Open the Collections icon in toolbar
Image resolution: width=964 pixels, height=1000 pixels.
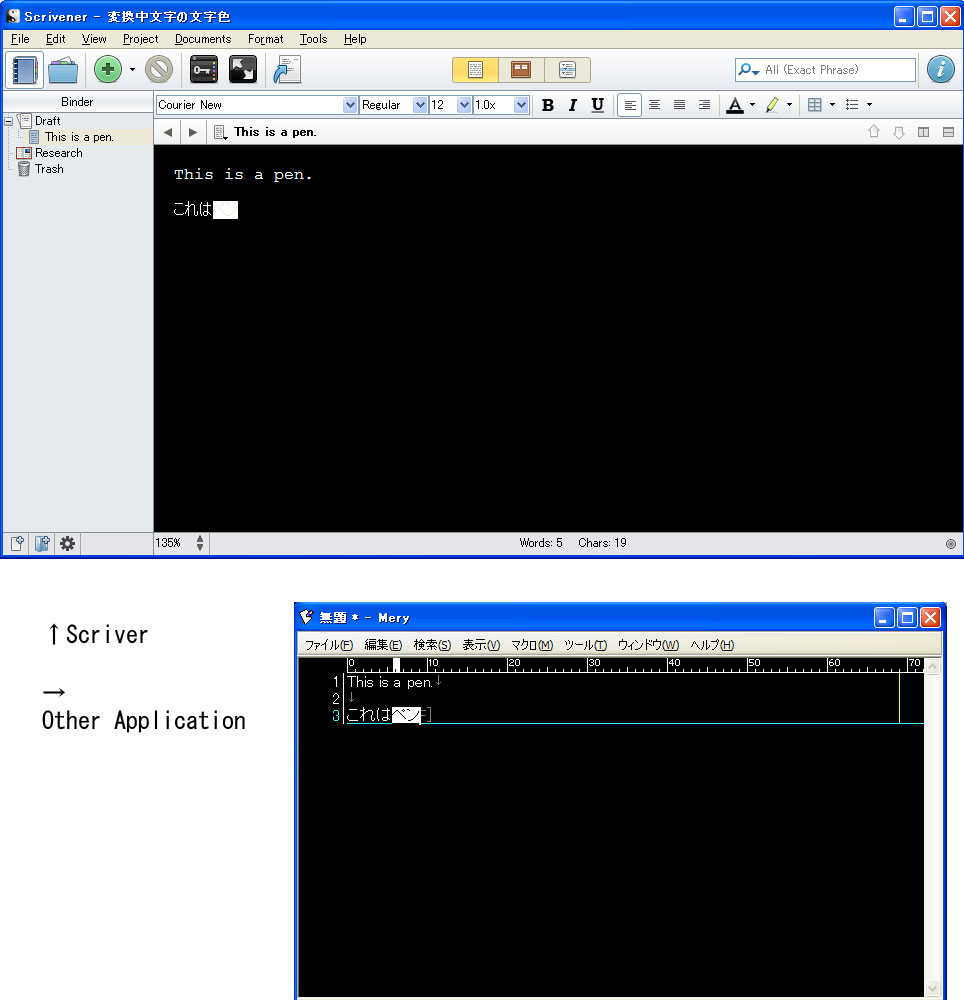point(62,70)
